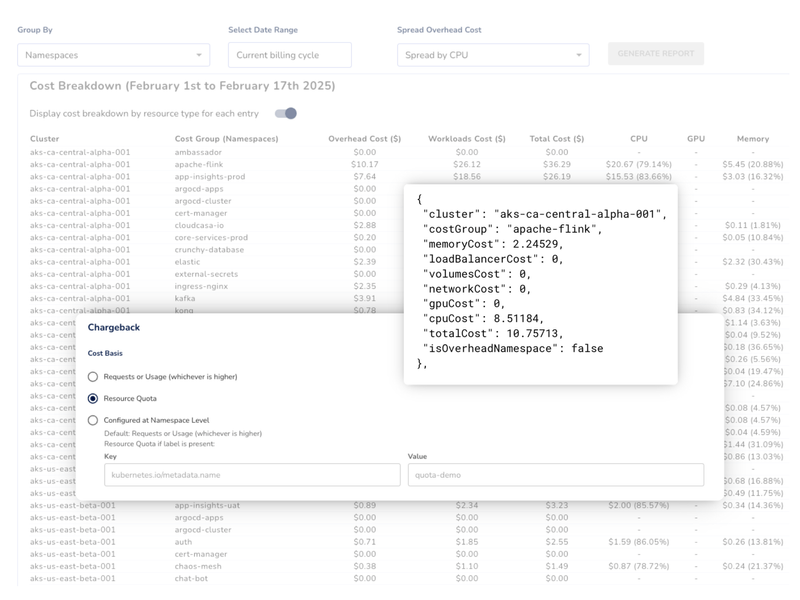Click the app-insights-prod cost group cell

[210, 177]
